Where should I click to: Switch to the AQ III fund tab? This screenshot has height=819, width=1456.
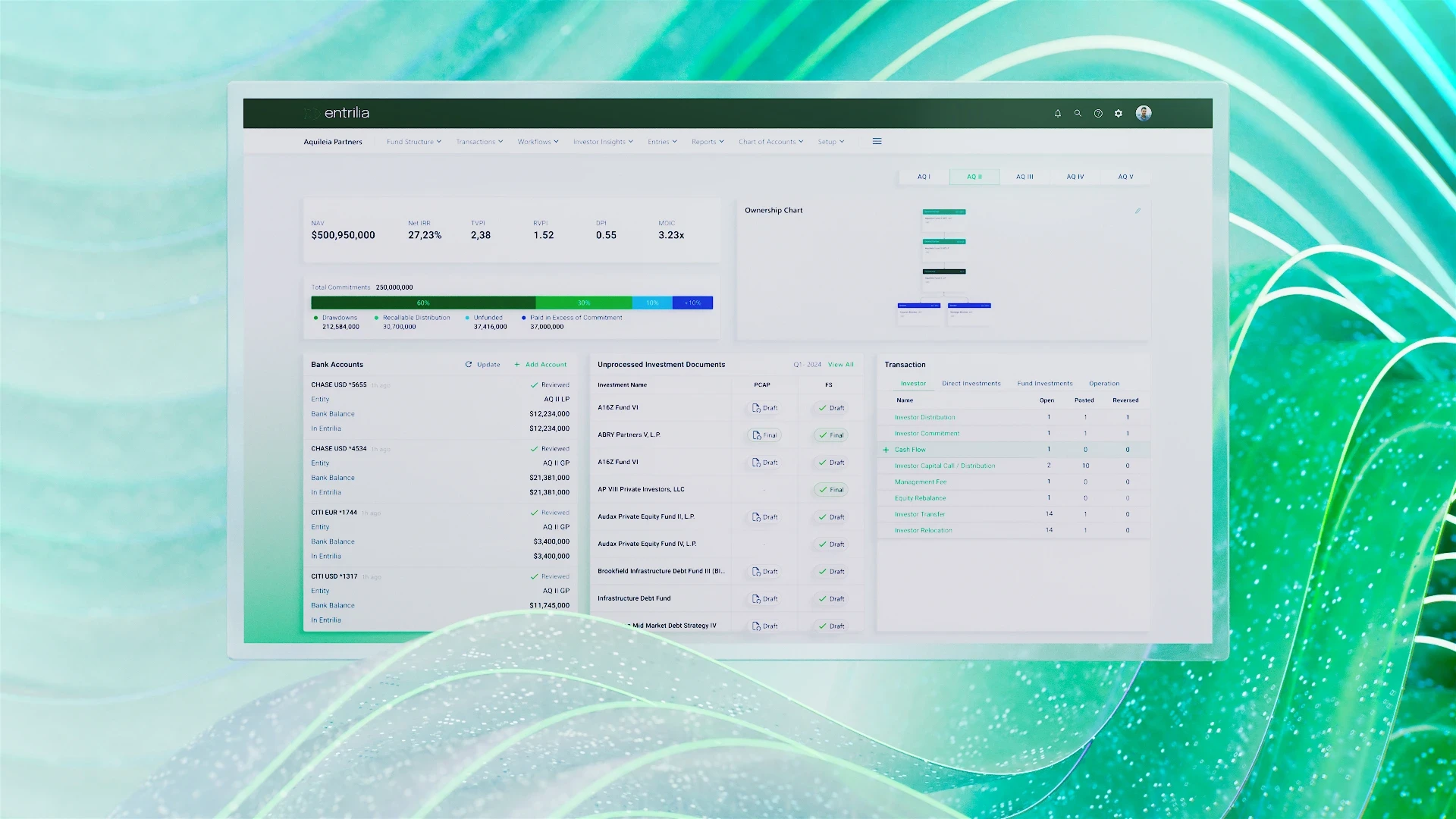tap(1025, 177)
